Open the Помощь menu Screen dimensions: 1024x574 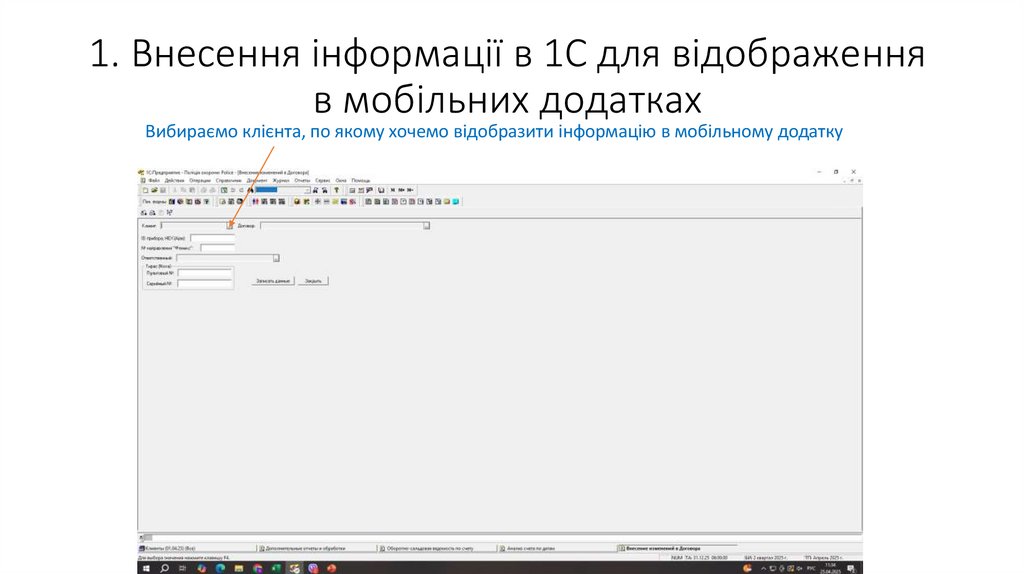tap(360, 180)
